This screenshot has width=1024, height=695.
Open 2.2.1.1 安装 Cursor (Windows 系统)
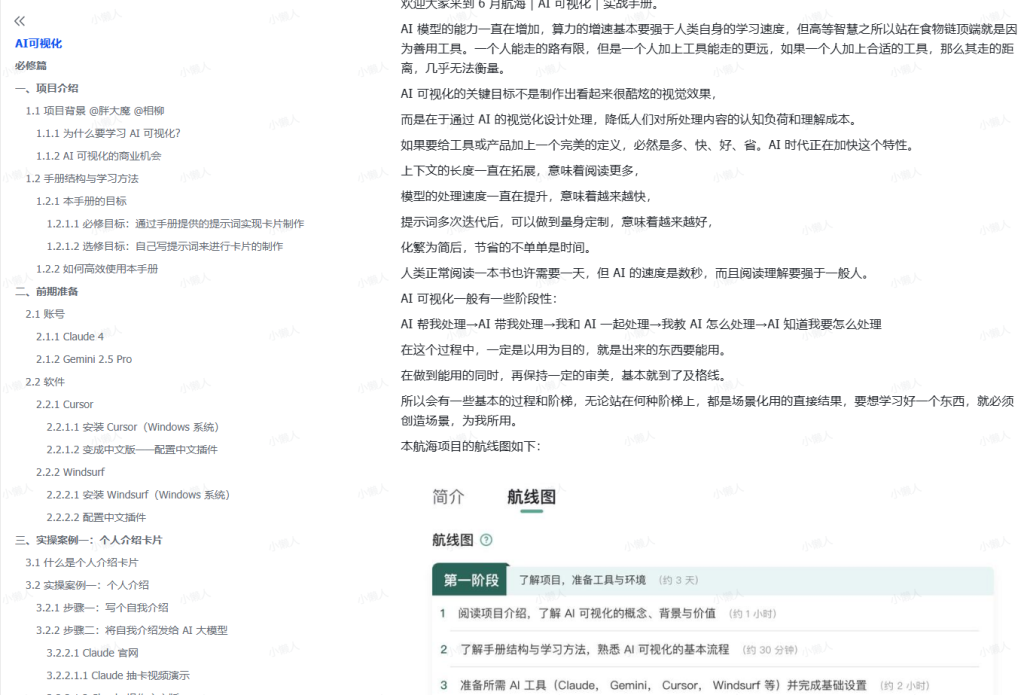click(x=133, y=427)
